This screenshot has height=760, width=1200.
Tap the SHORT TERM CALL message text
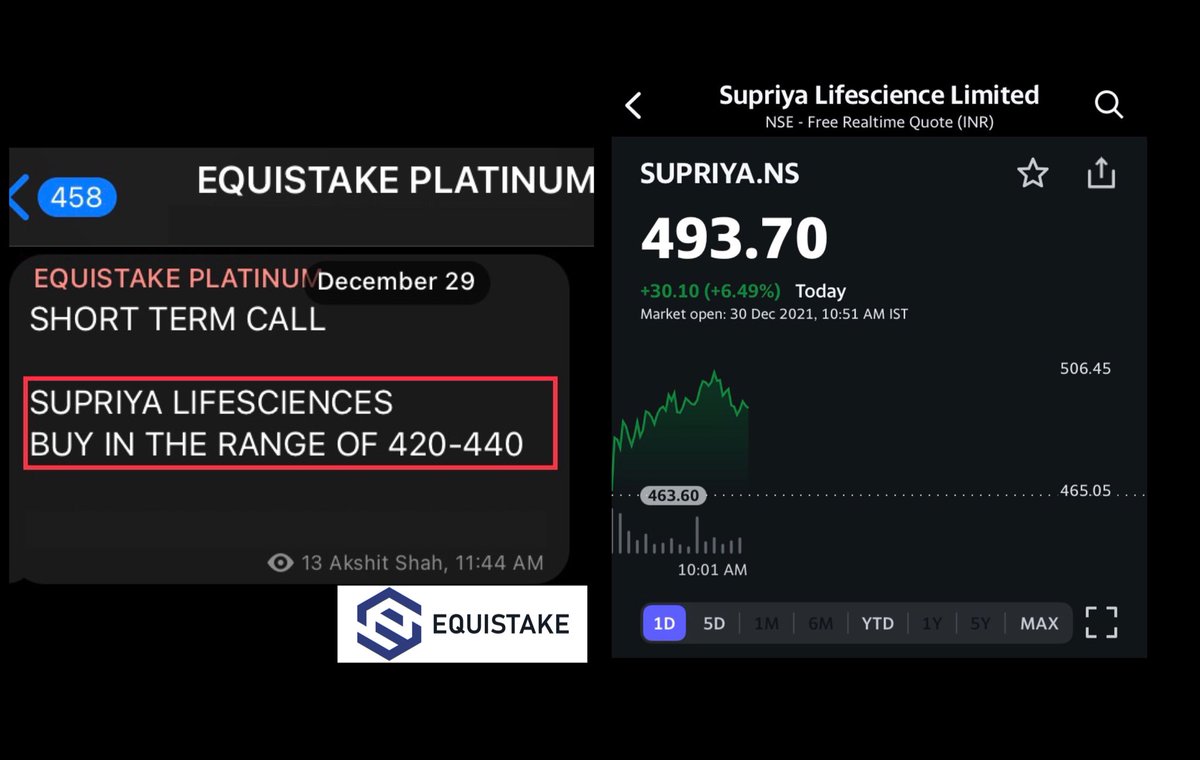178,320
